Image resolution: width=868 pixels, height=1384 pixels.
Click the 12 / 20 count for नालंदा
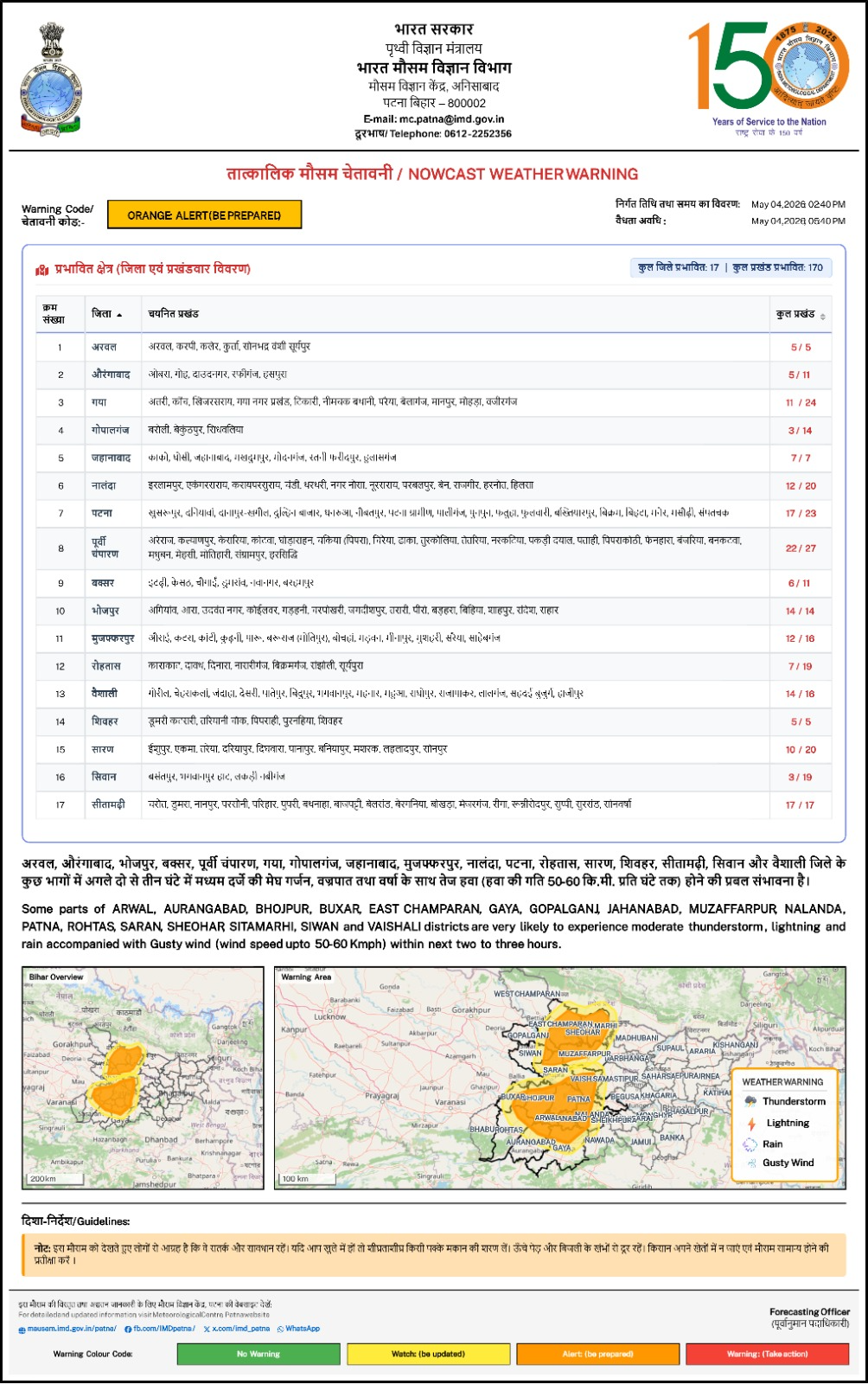coord(801,486)
